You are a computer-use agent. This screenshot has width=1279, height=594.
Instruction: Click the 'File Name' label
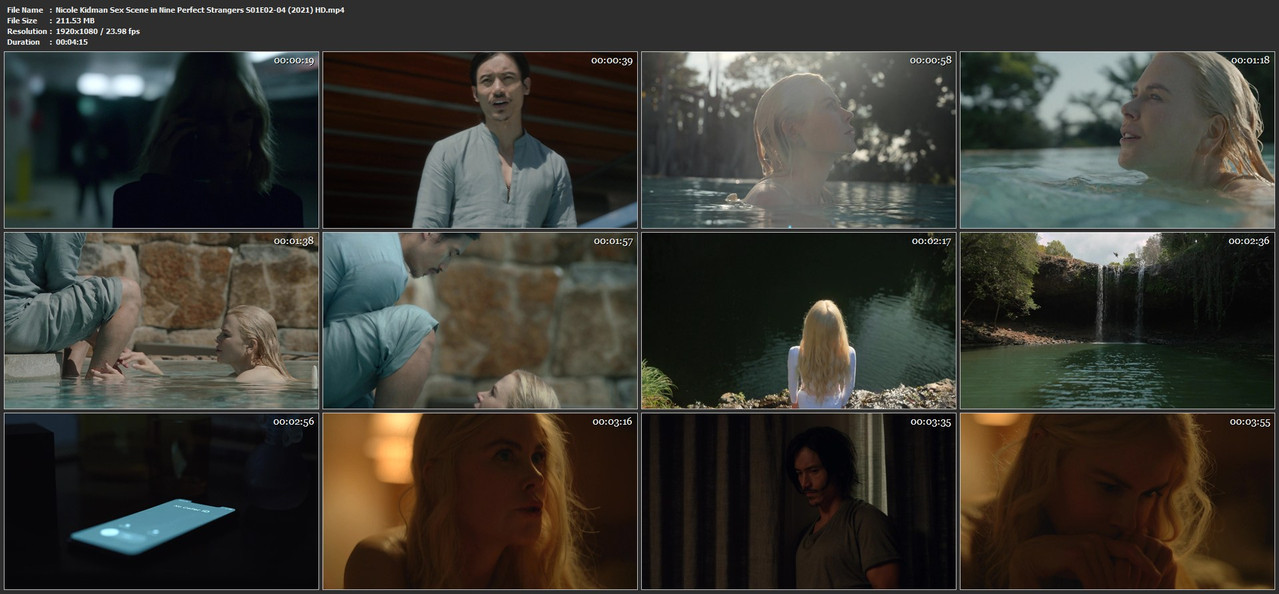click(25, 9)
